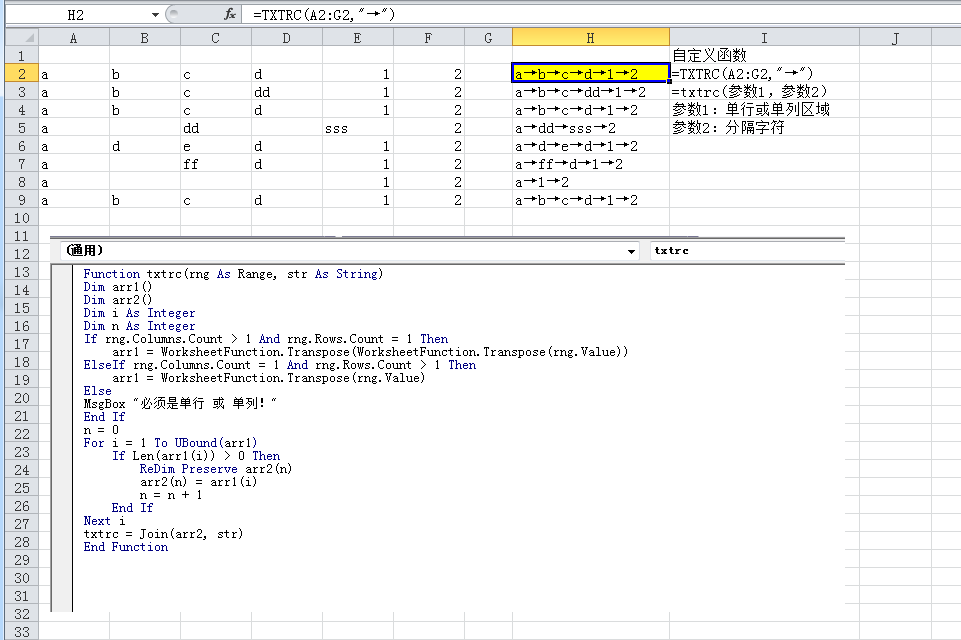Click the code line Dim n As Integer

click(139, 326)
